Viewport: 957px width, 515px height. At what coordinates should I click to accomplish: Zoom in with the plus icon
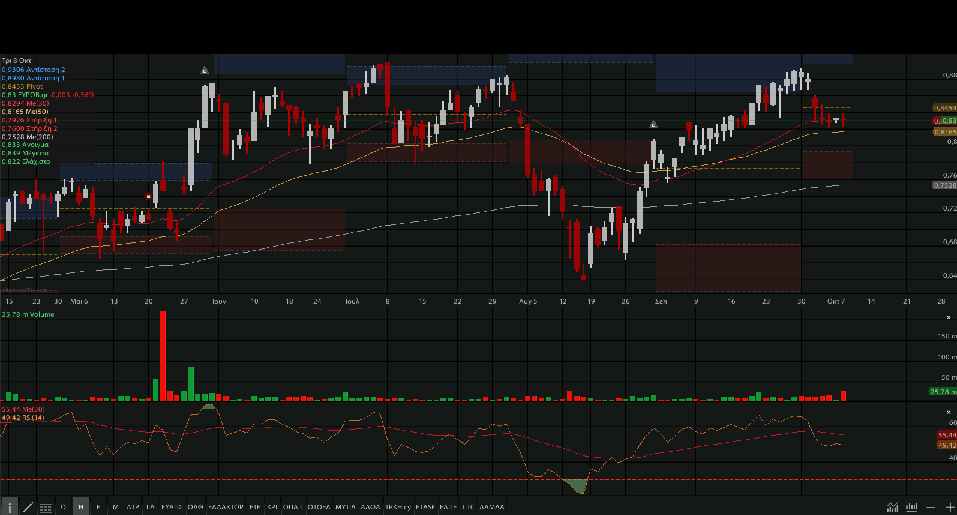tap(950, 508)
